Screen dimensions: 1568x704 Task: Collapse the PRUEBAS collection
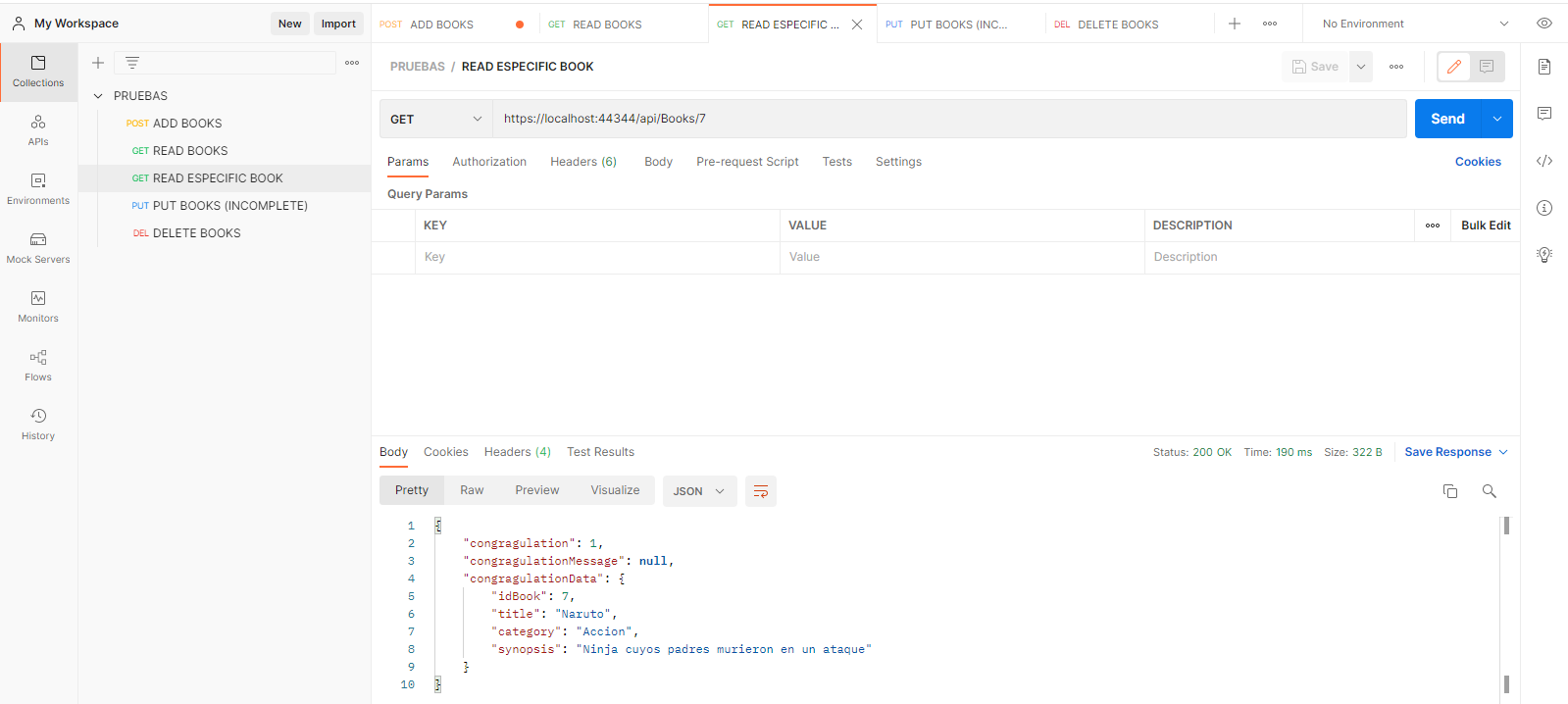tap(98, 96)
